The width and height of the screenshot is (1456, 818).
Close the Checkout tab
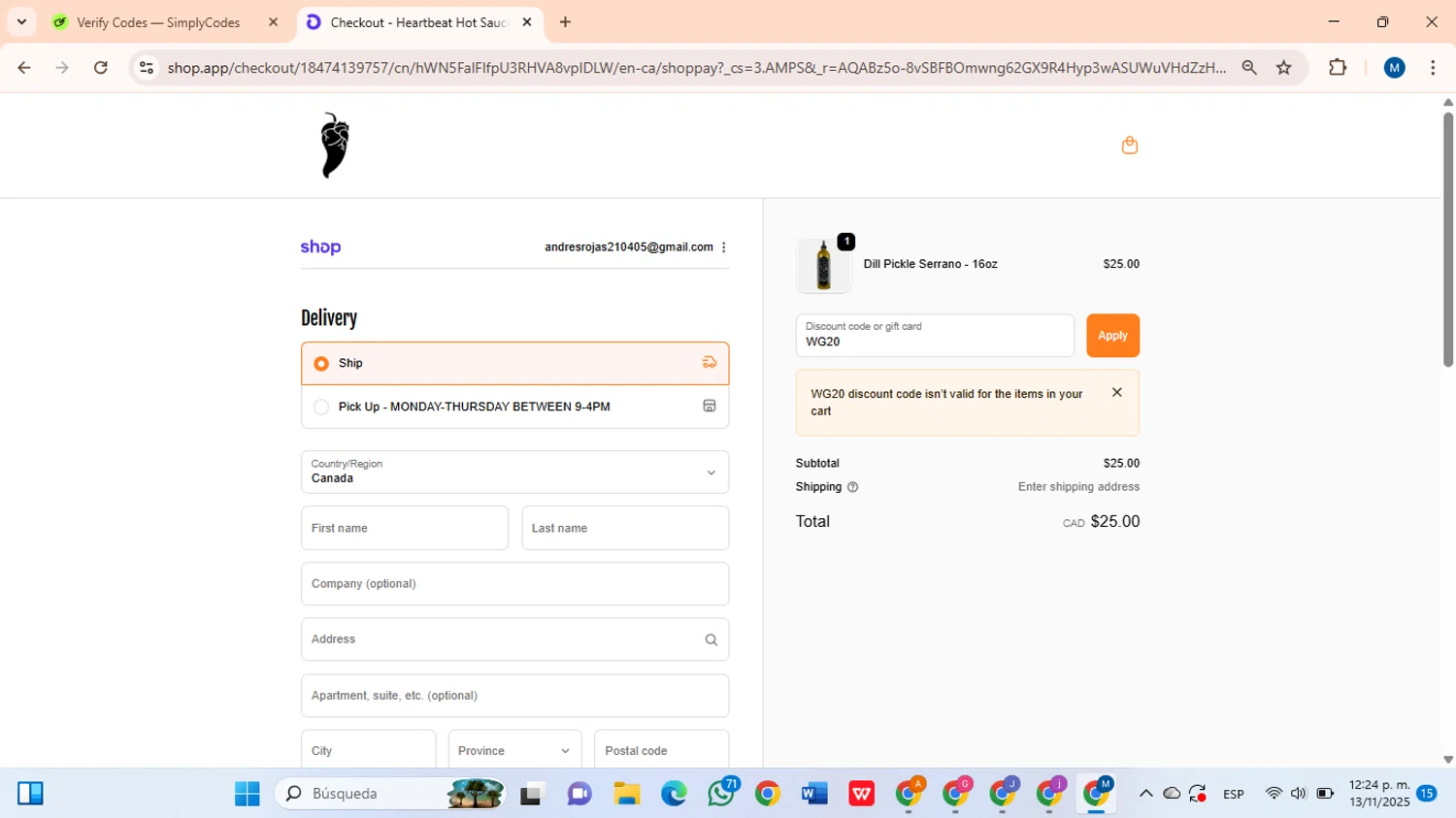click(x=527, y=22)
